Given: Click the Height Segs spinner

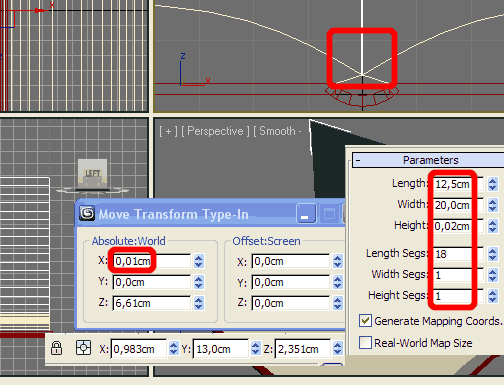Looking at the screenshot, I should (x=492, y=296).
